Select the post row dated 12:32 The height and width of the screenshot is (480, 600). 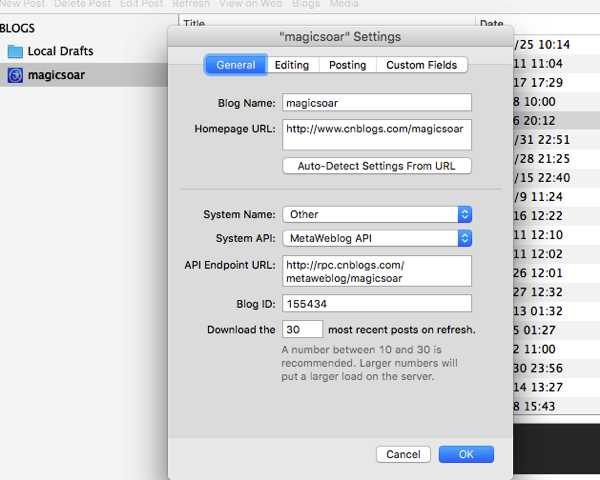(556, 292)
